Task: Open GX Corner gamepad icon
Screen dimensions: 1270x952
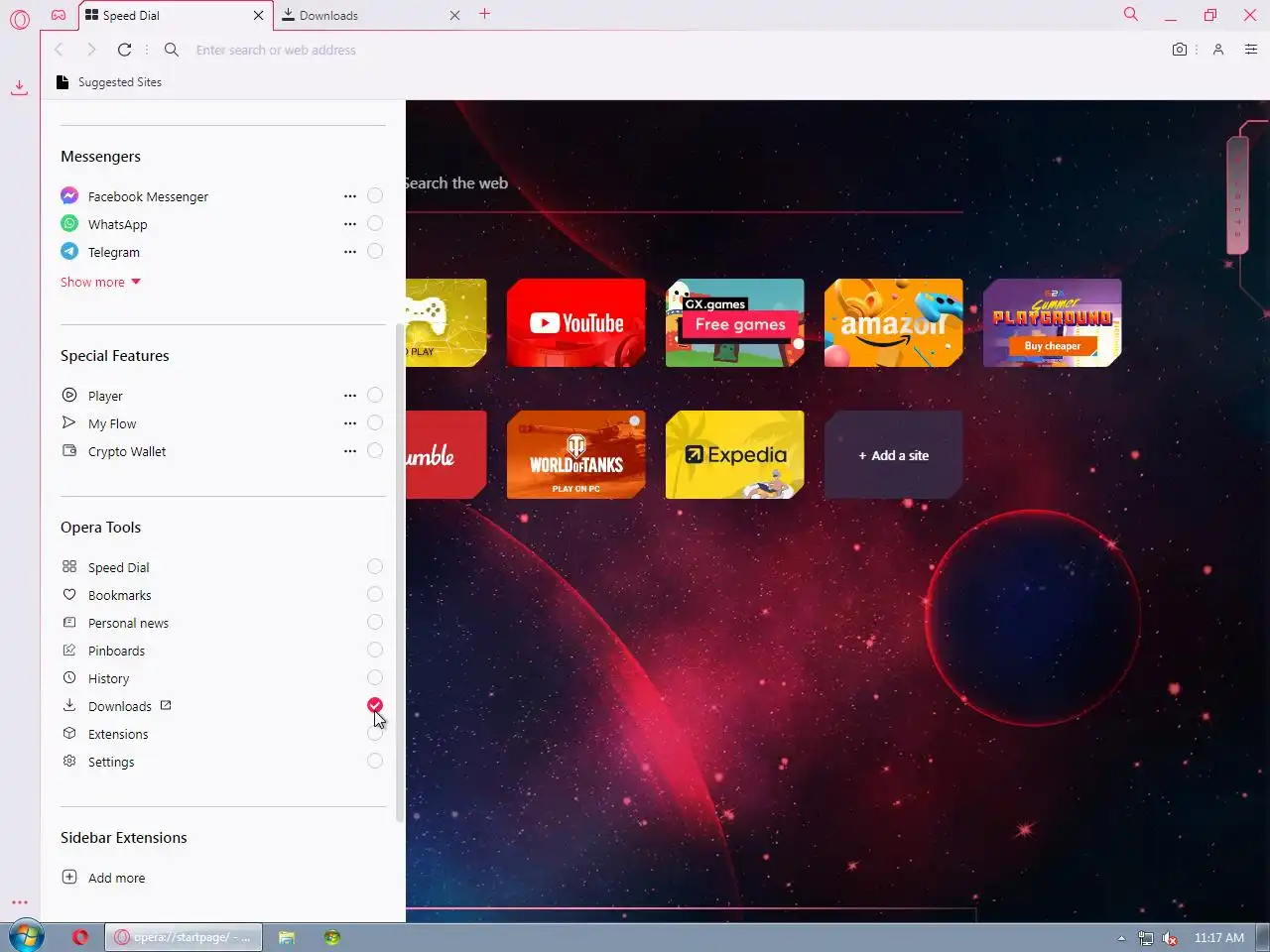Action: click(59, 15)
